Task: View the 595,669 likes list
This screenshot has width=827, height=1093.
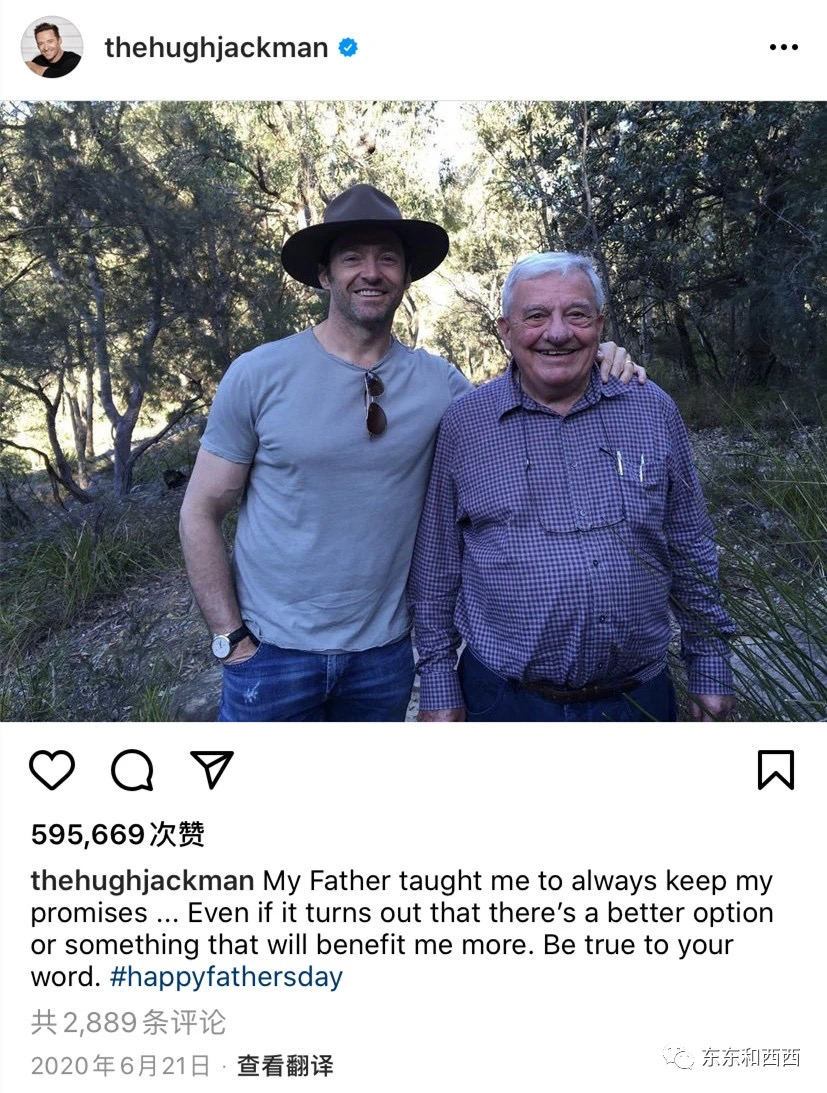Action: [118, 834]
